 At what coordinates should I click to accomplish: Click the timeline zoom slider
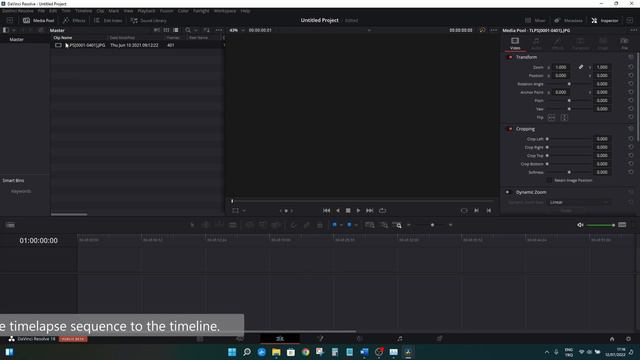pyautogui.click(x=432, y=225)
